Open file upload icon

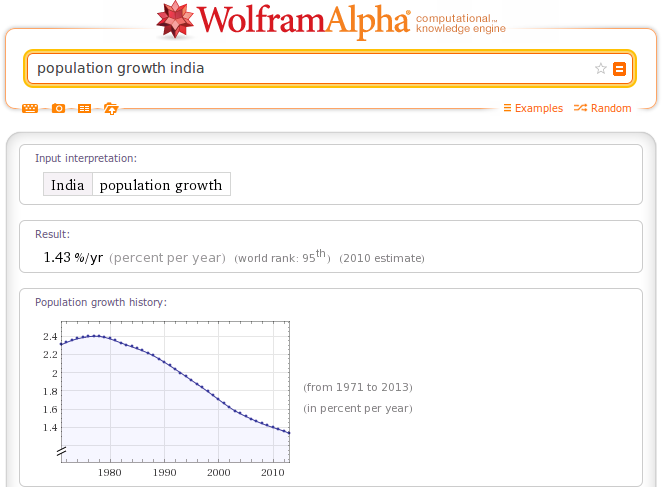(x=111, y=109)
